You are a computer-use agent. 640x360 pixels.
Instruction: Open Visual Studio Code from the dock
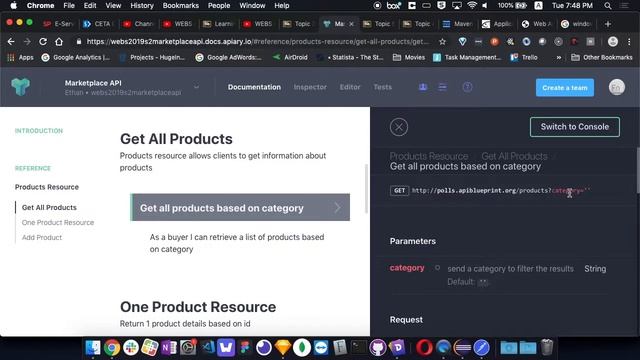[207, 348]
